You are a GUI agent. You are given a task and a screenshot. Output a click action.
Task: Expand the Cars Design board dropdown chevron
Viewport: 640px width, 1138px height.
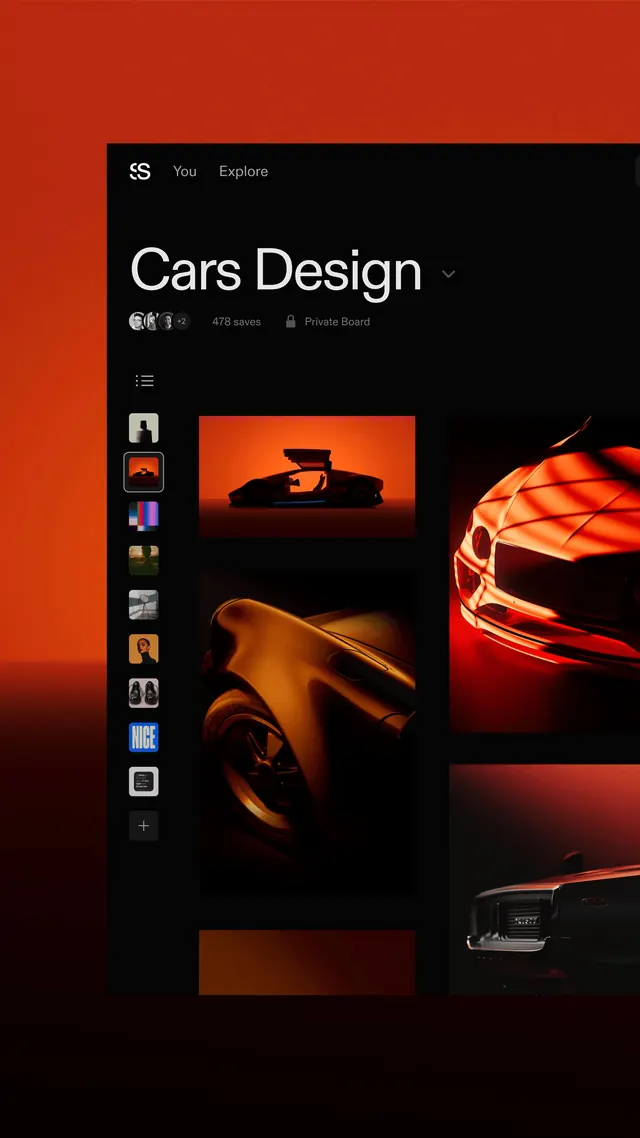448,274
